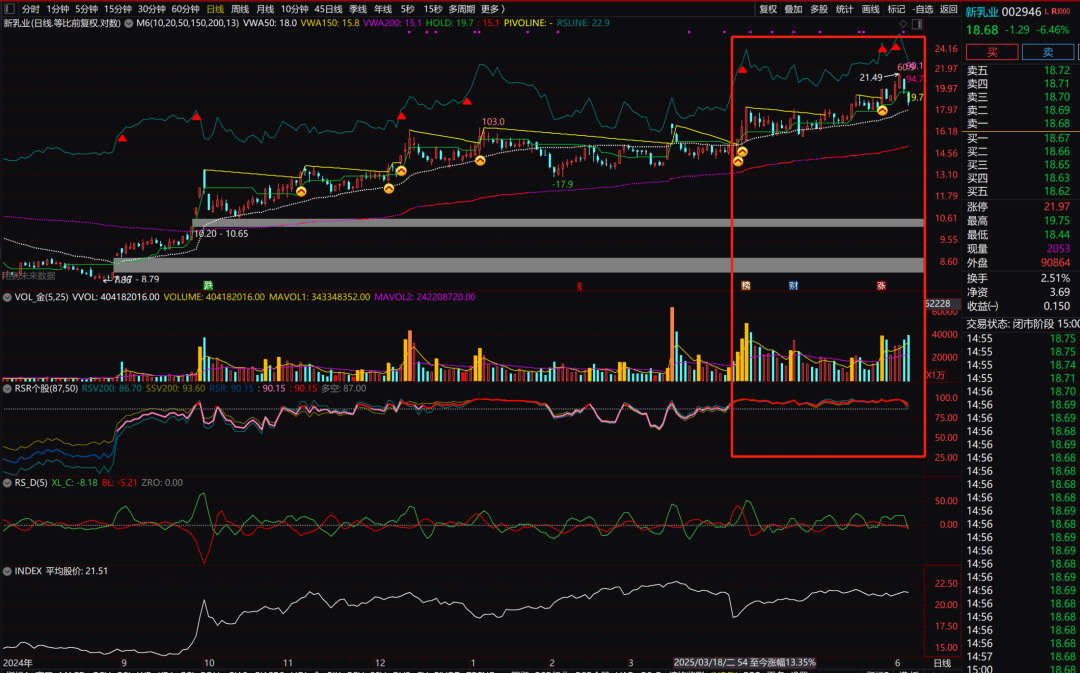Select the 日线 daily period tab
The image size is (1080, 673).
215,9
